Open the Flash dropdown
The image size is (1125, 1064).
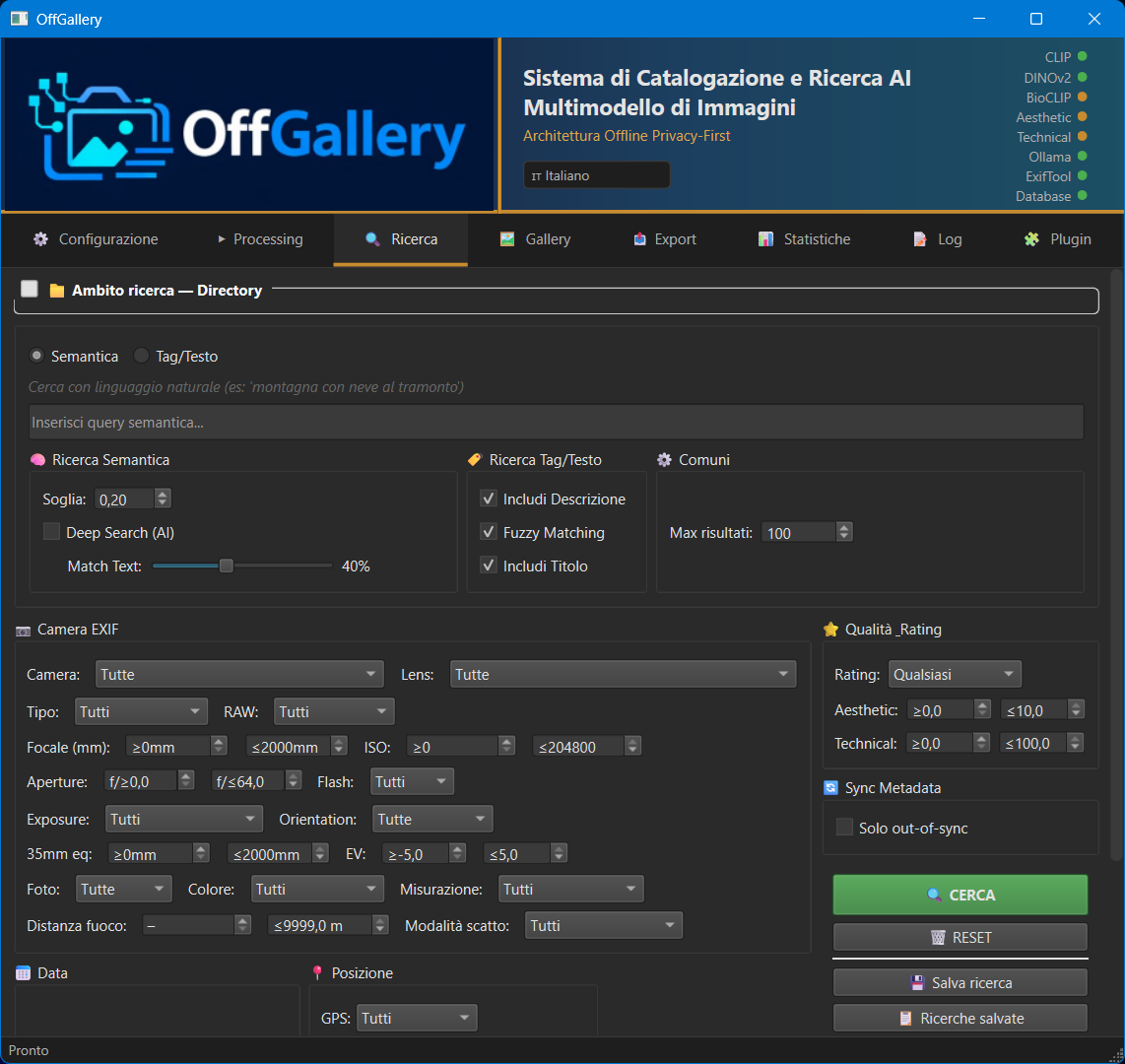412,781
